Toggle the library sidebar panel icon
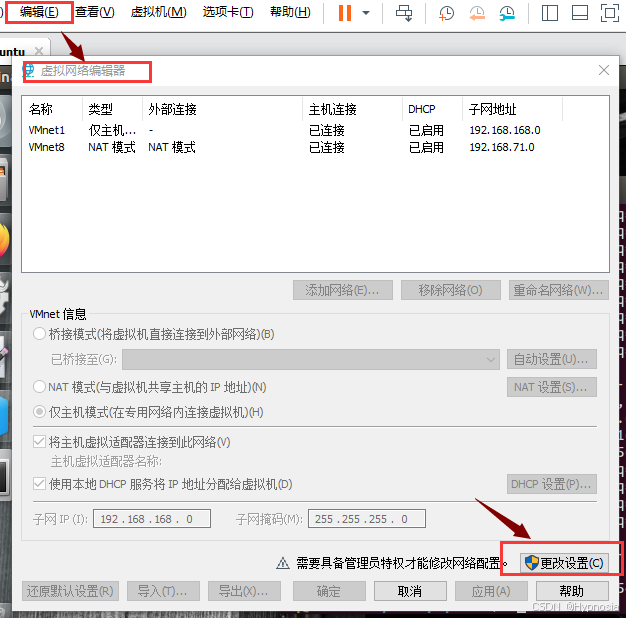 (550, 13)
